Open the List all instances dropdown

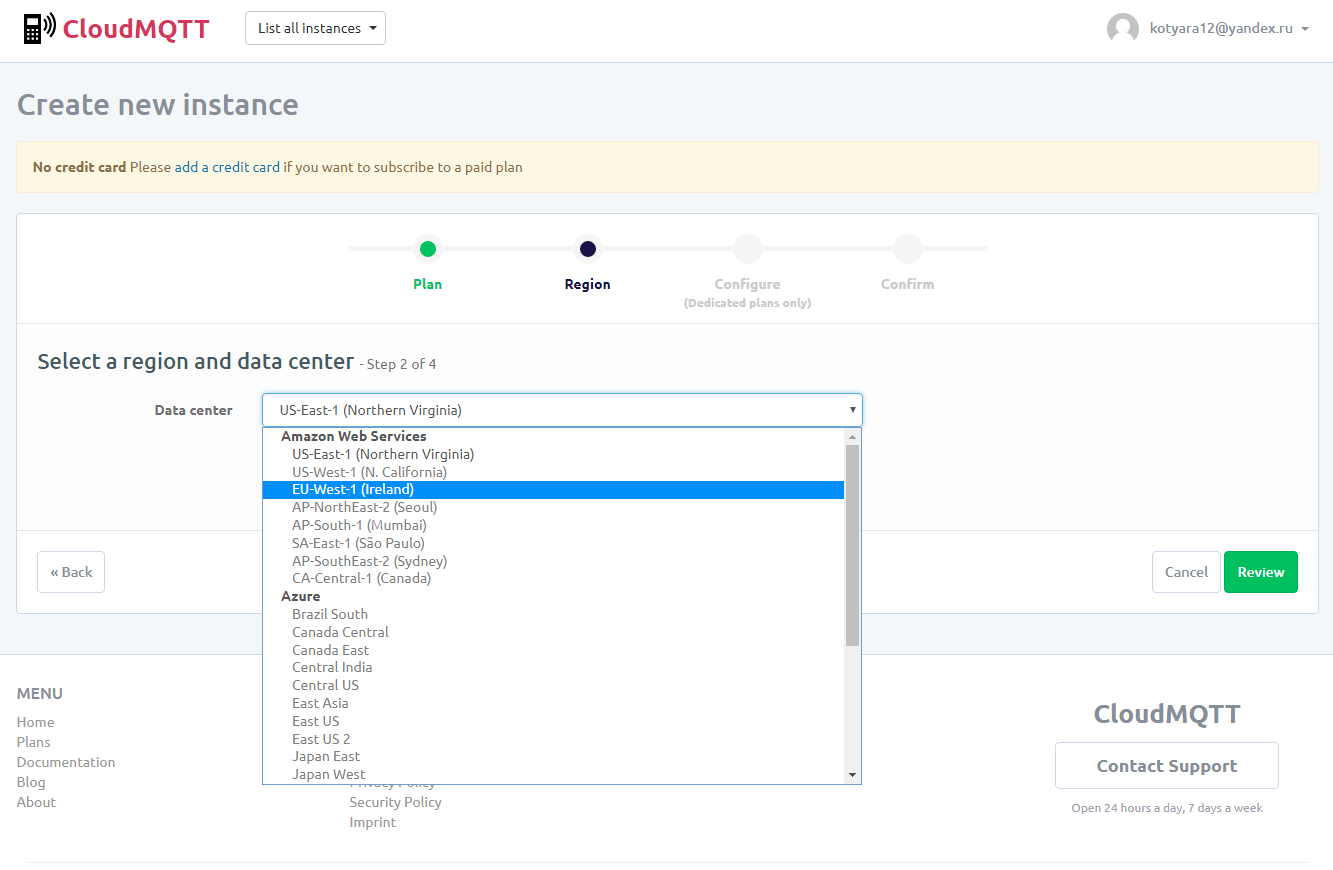coord(315,28)
